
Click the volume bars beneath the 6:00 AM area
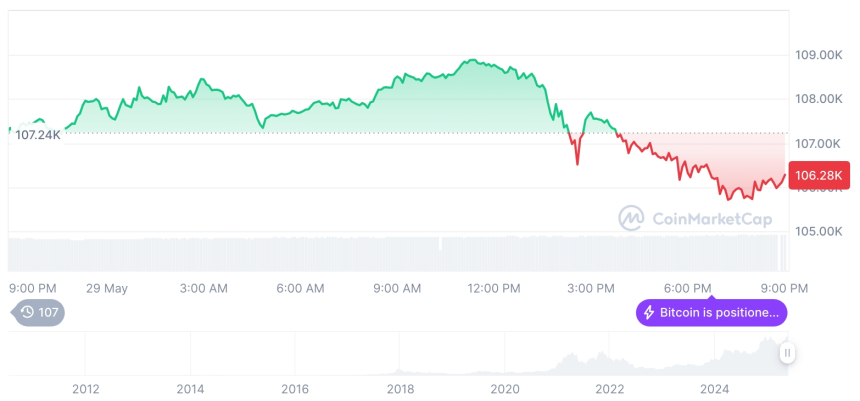300,252
